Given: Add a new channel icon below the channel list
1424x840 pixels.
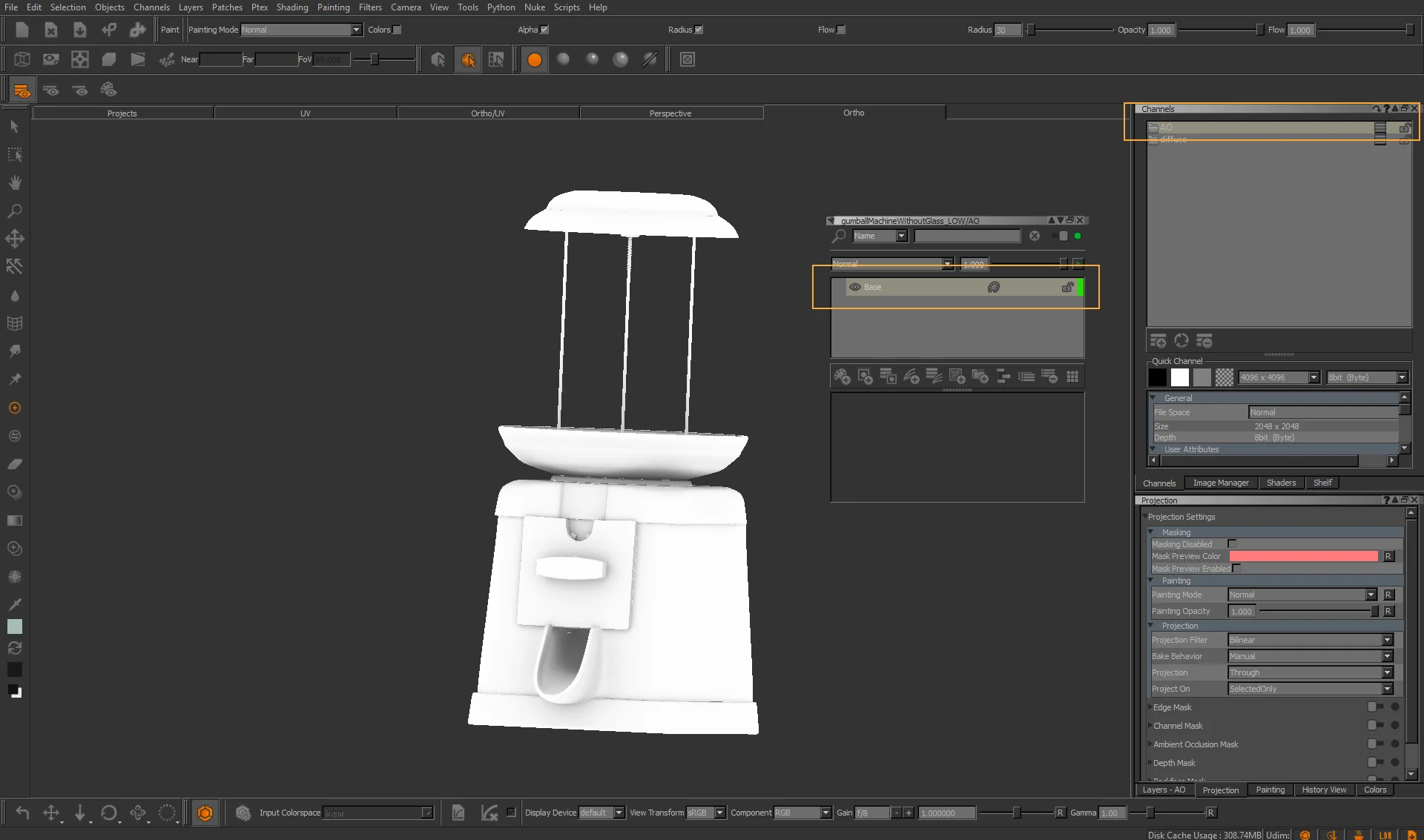Looking at the screenshot, I should pos(1158,341).
